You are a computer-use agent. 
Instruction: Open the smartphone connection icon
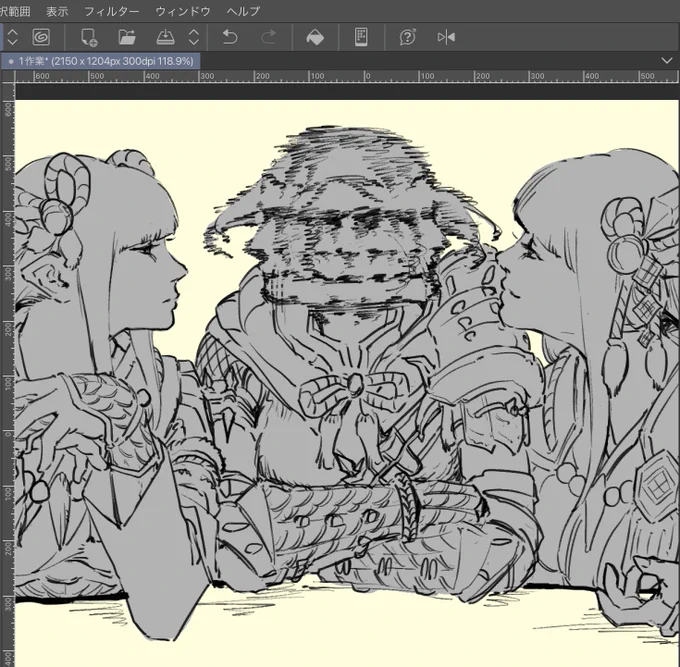[361, 37]
